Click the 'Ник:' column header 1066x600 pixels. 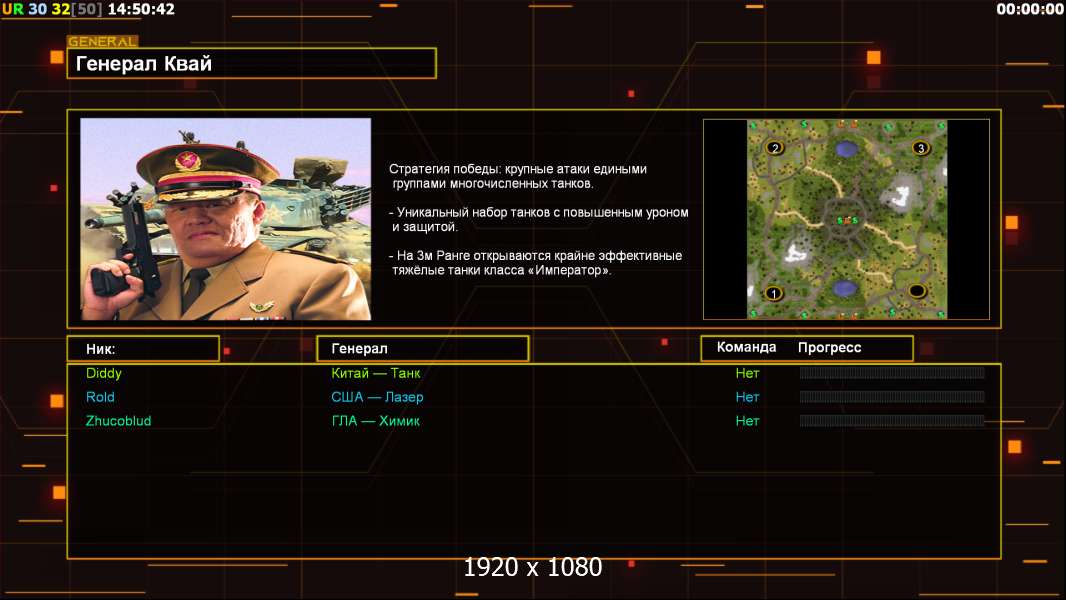click(x=143, y=349)
